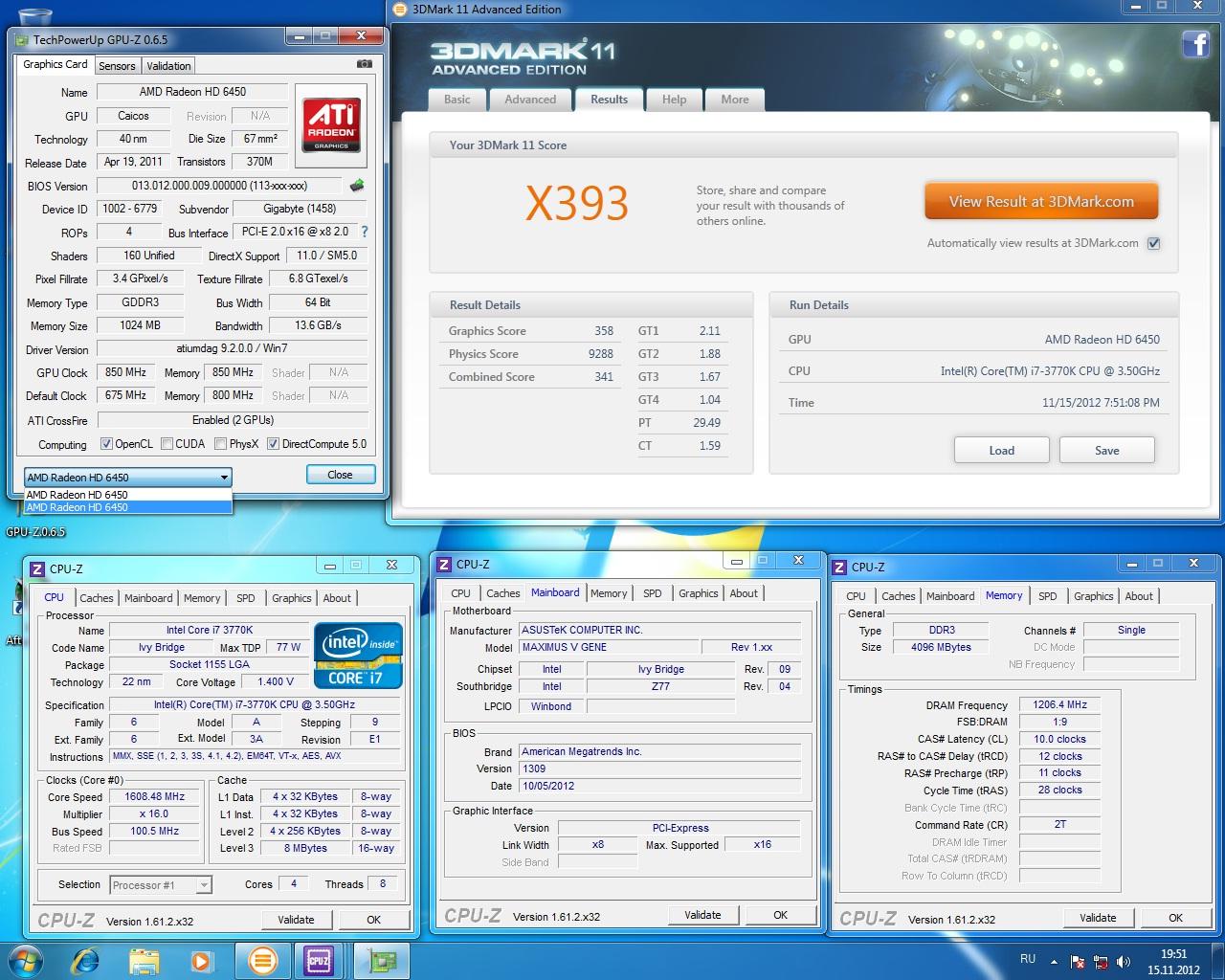Click Validate in the Memory CPU-Z window
Viewport: 1225px width, 980px height.
click(1098, 918)
